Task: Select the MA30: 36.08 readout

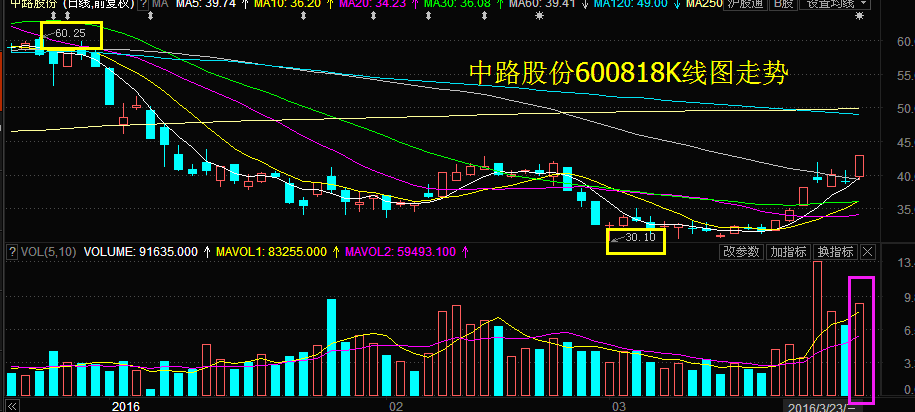Action: 460,4
